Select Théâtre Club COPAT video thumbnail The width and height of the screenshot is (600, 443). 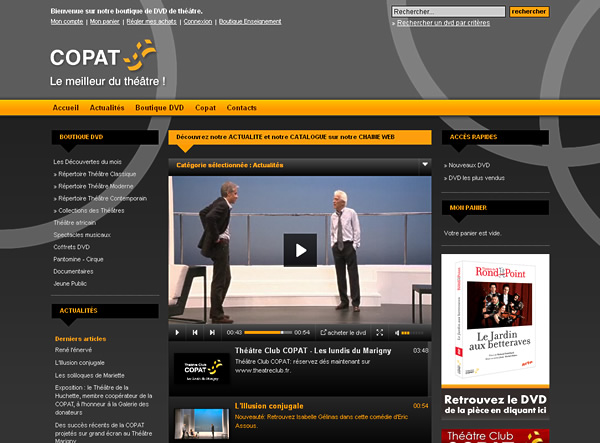click(x=202, y=368)
